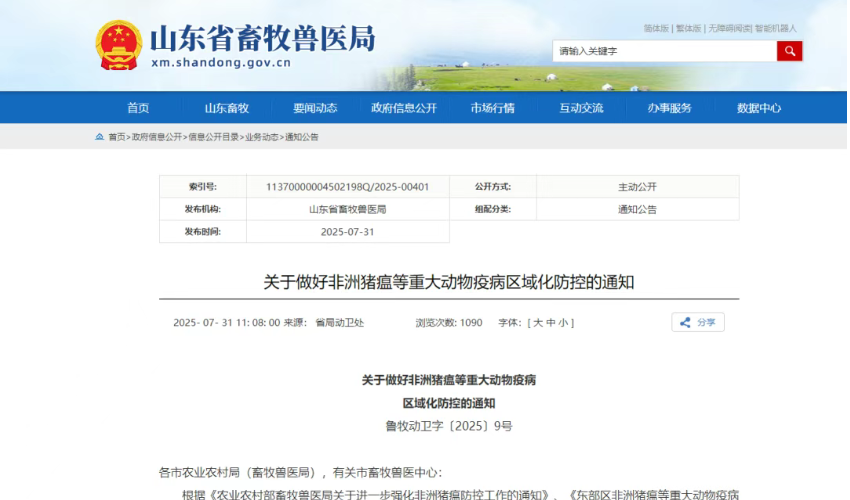Open the 市场行情 menu item
This screenshot has width=850, height=500.
[x=493, y=108]
